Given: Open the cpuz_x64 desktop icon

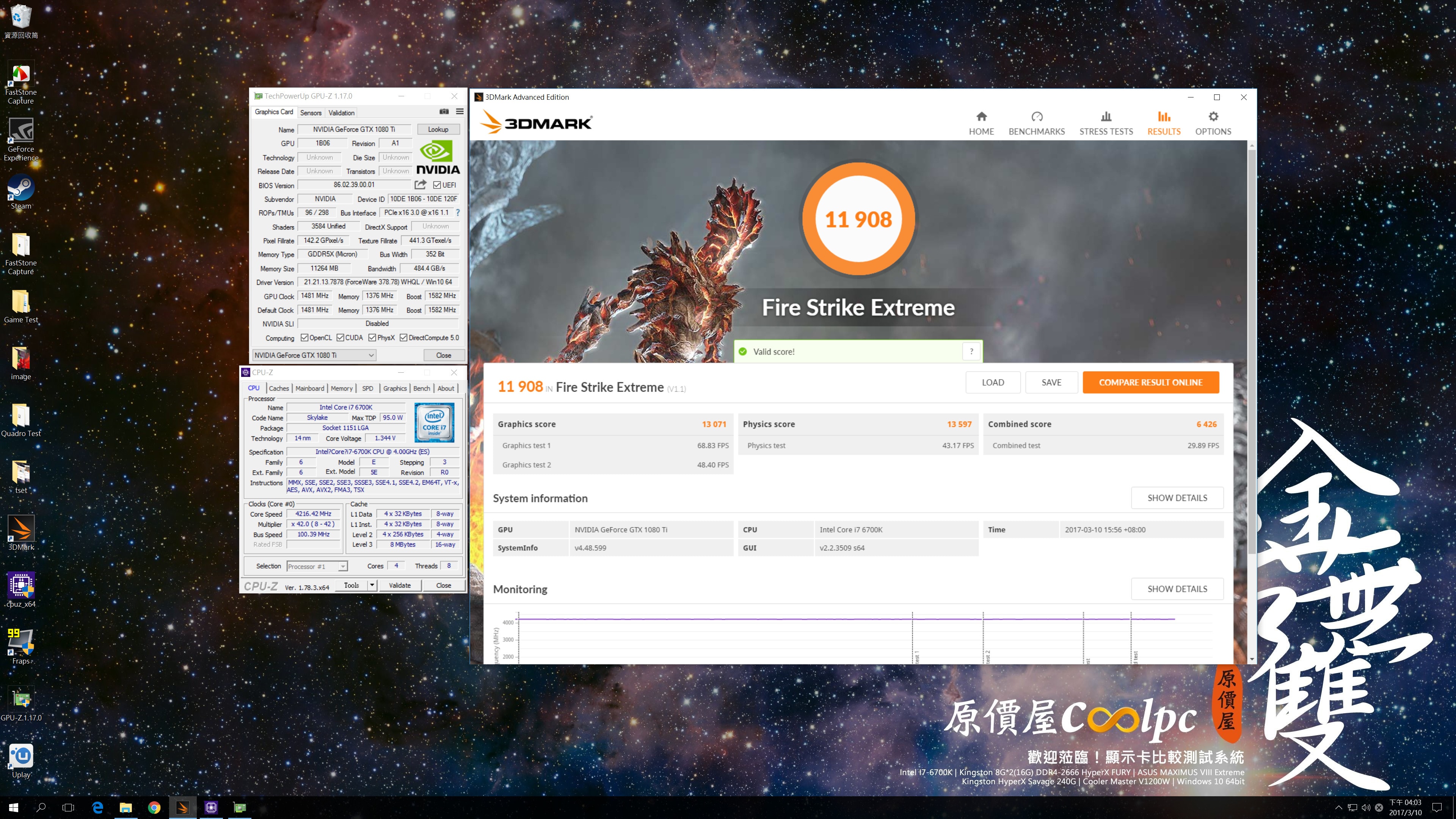Looking at the screenshot, I should [21, 590].
